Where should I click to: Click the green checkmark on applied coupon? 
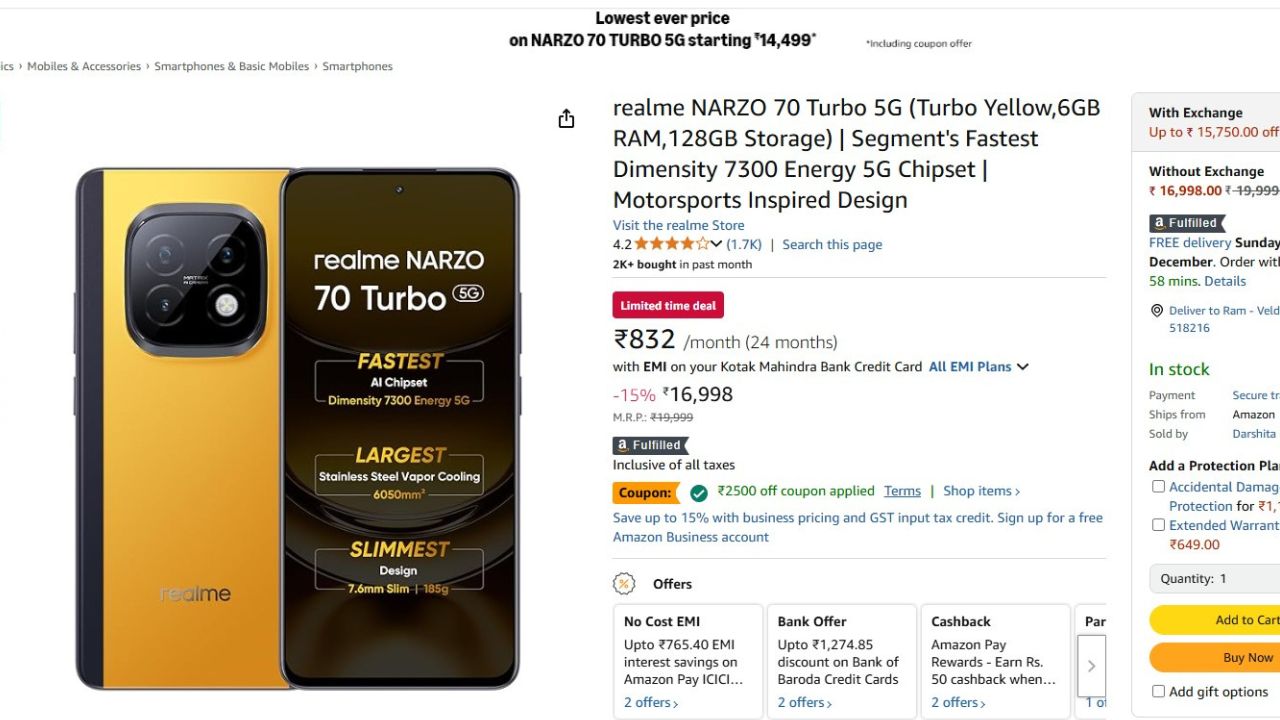click(698, 491)
